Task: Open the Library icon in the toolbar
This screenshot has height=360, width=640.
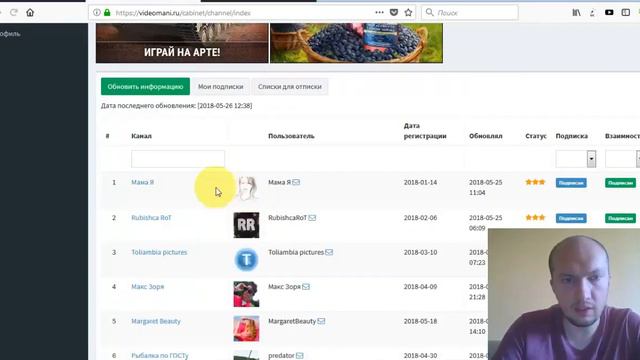Action: pos(576,13)
